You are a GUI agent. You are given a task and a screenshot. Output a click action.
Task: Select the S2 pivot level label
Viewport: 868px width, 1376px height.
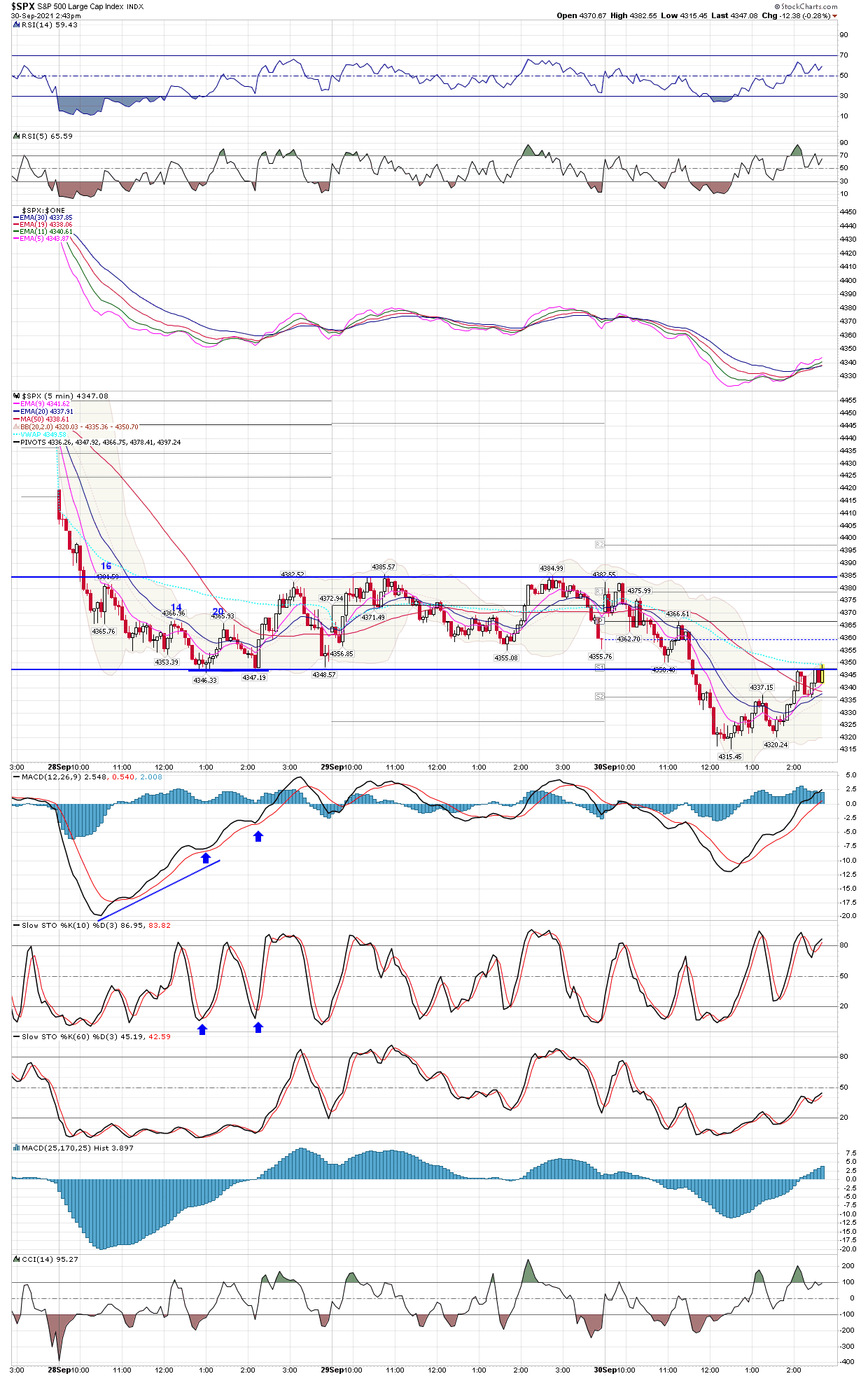(x=599, y=697)
